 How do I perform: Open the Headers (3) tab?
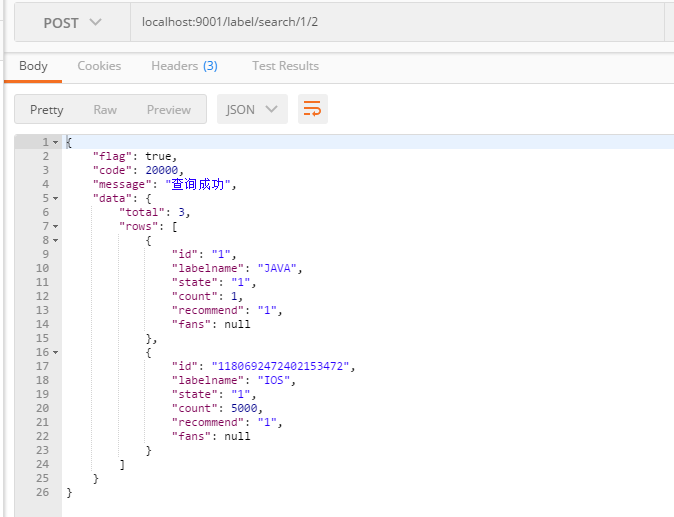click(x=184, y=66)
